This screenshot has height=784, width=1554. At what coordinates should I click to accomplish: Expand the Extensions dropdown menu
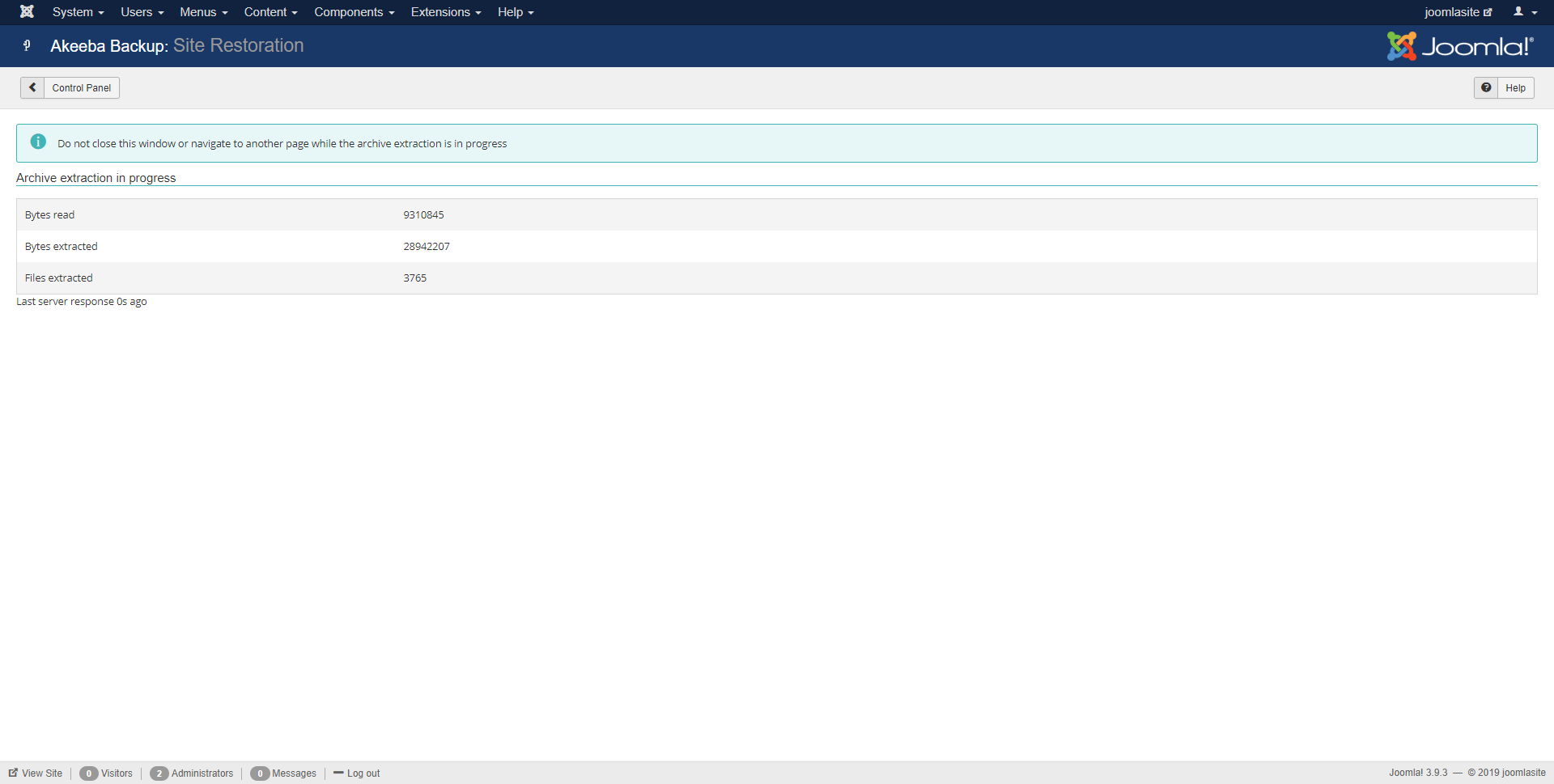445,12
